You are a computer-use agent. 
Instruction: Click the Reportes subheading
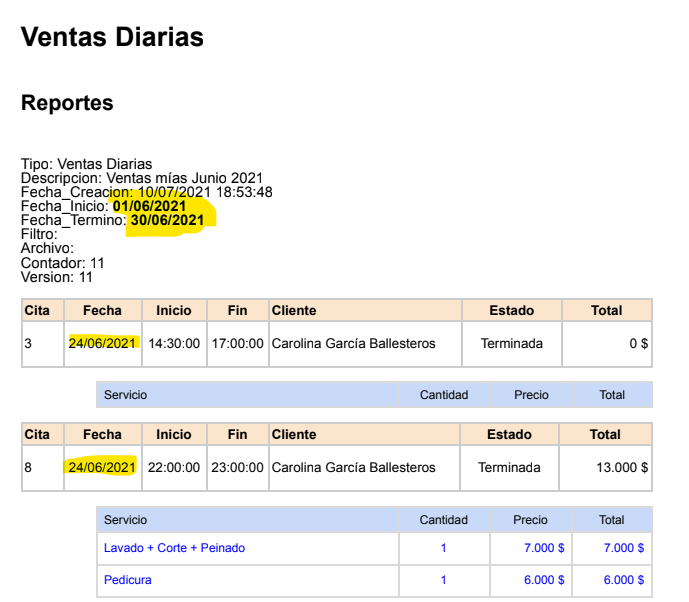coord(67,103)
